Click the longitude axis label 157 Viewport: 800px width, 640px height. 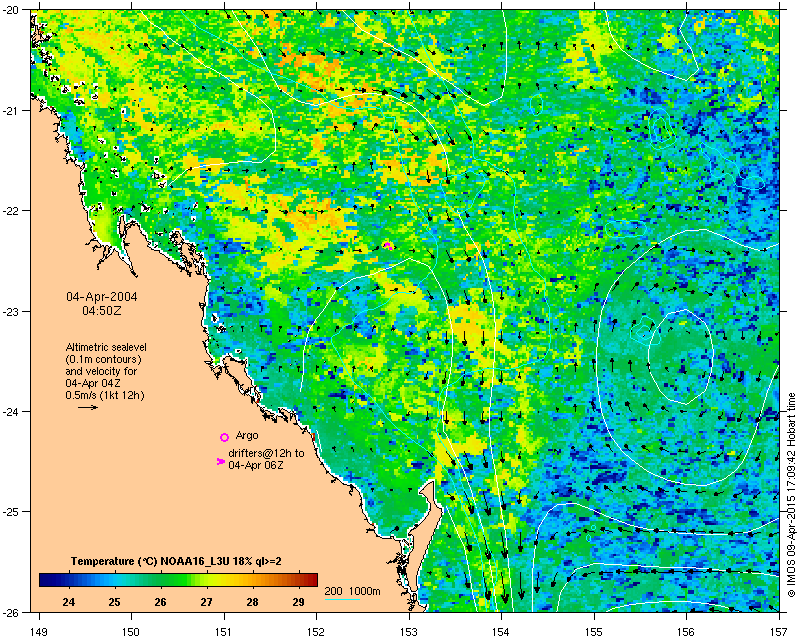[779, 632]
